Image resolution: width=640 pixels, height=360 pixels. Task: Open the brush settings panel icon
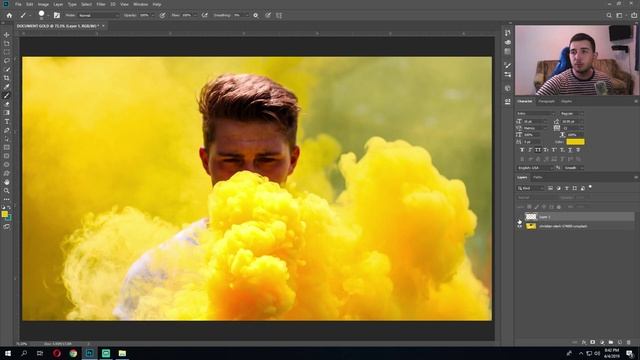tap(57, 15)
